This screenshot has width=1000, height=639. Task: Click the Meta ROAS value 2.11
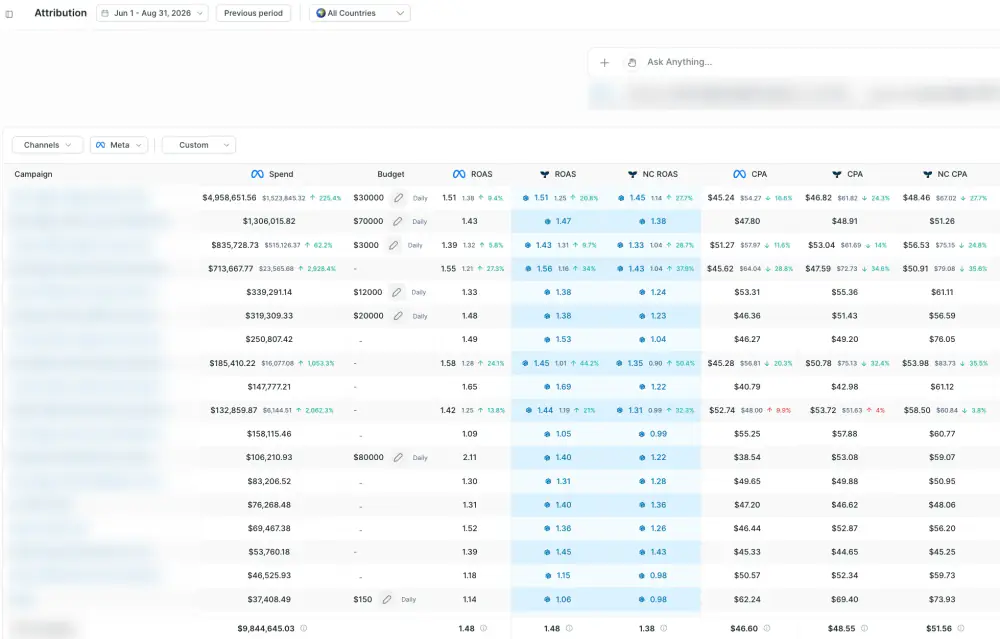pos(469,457)
